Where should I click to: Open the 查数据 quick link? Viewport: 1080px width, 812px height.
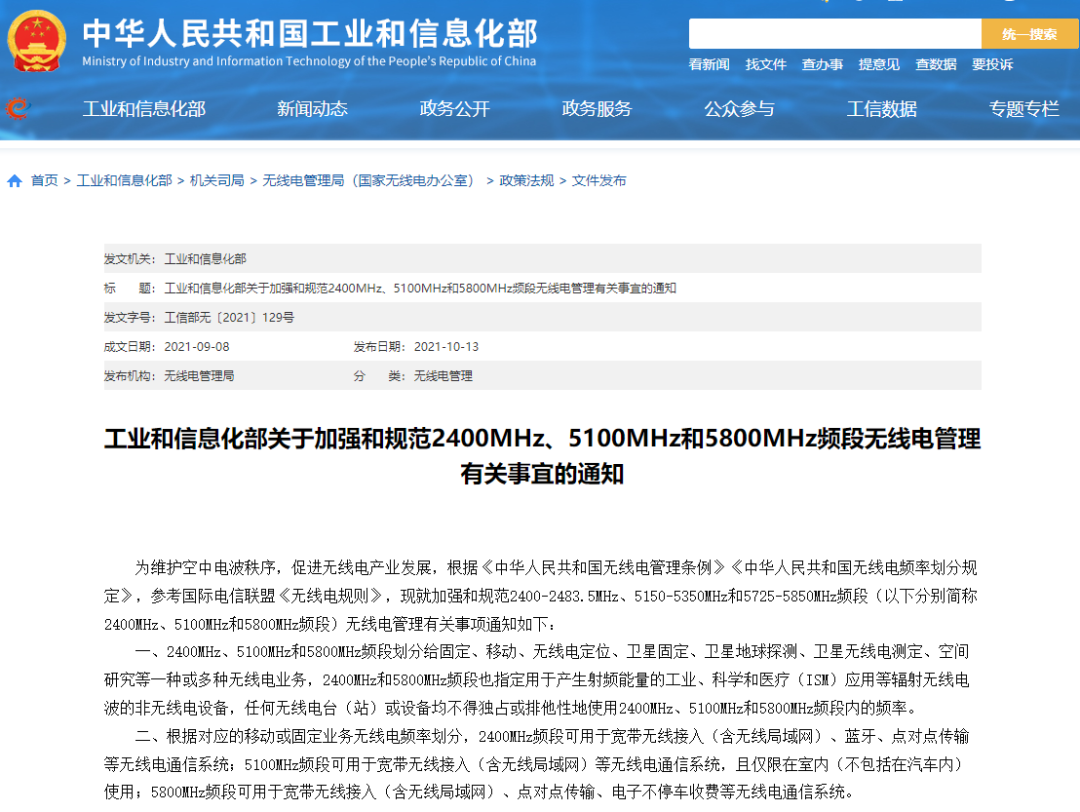click(936, 65)
